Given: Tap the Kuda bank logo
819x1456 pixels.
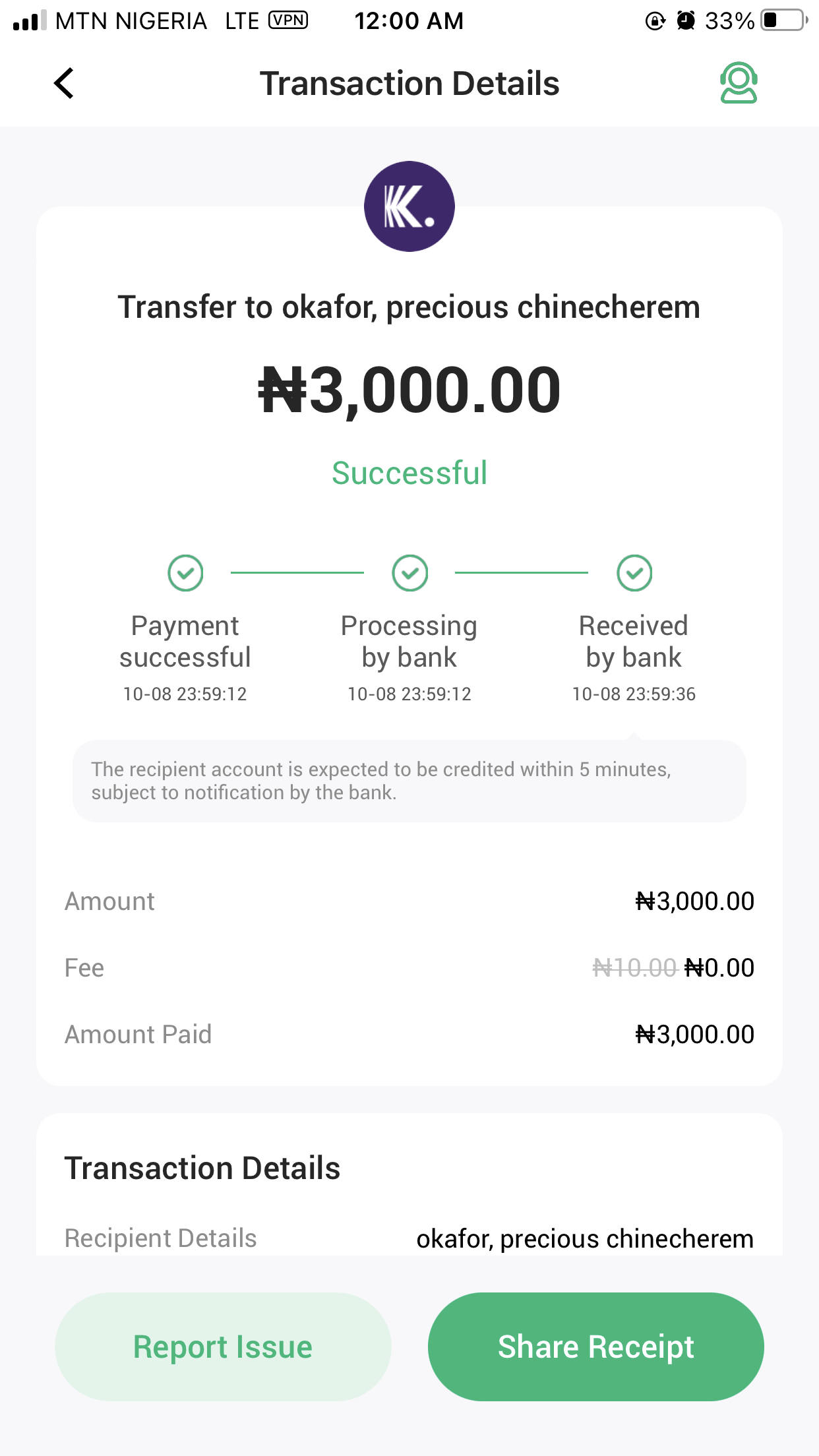Looking at the screenshot, I should (x=409, y=206).
